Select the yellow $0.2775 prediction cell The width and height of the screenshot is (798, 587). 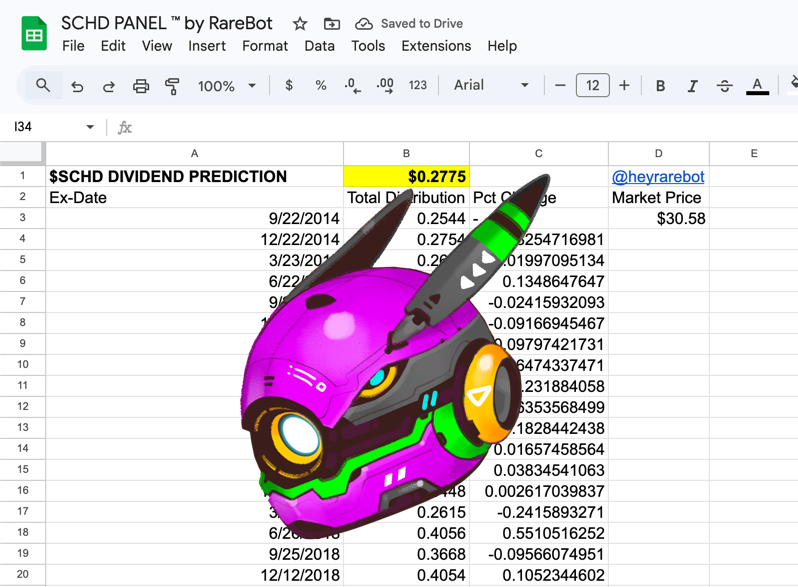click(406, 176)
